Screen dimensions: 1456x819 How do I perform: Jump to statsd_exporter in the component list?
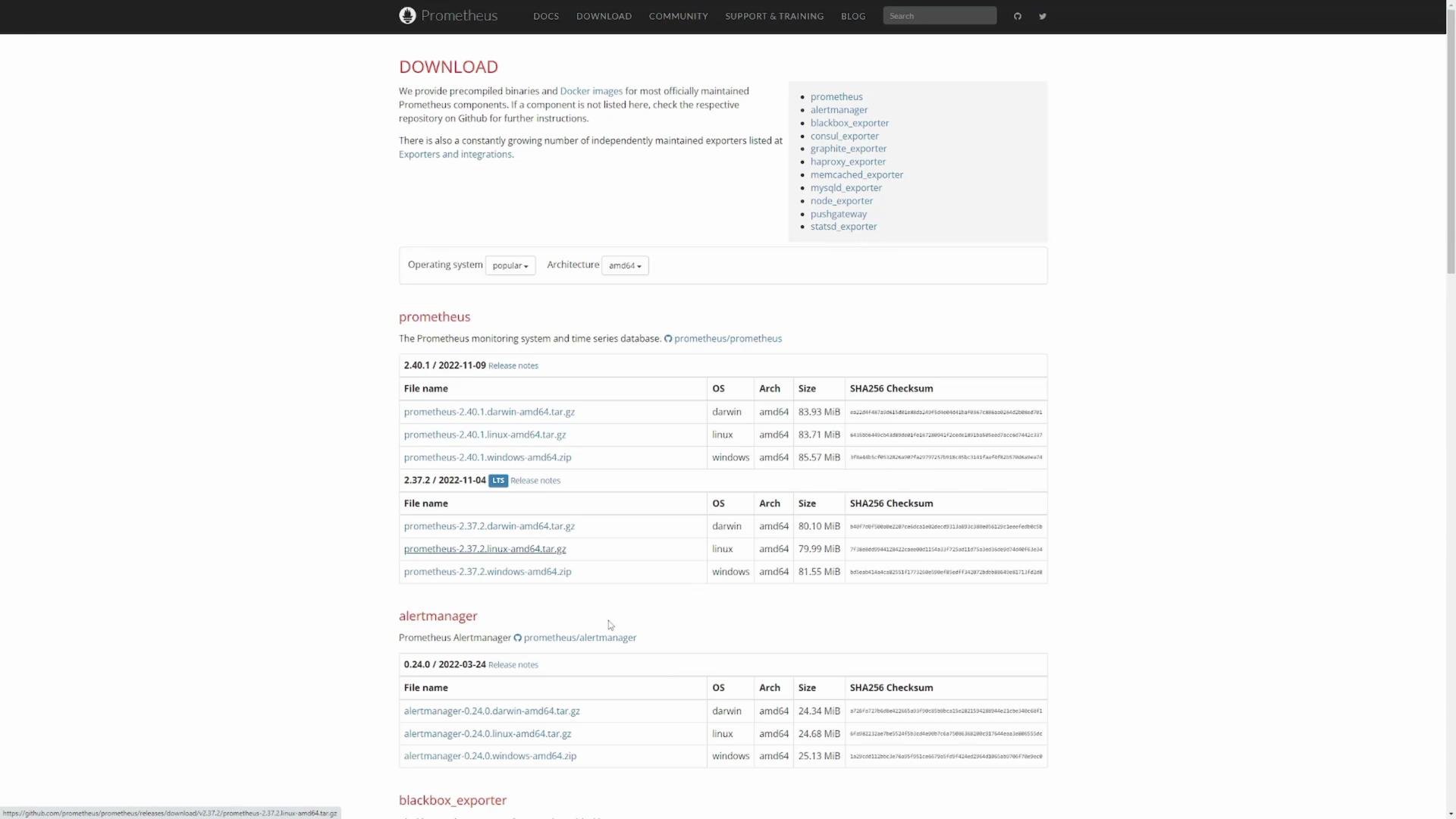[x=843, y=227]
